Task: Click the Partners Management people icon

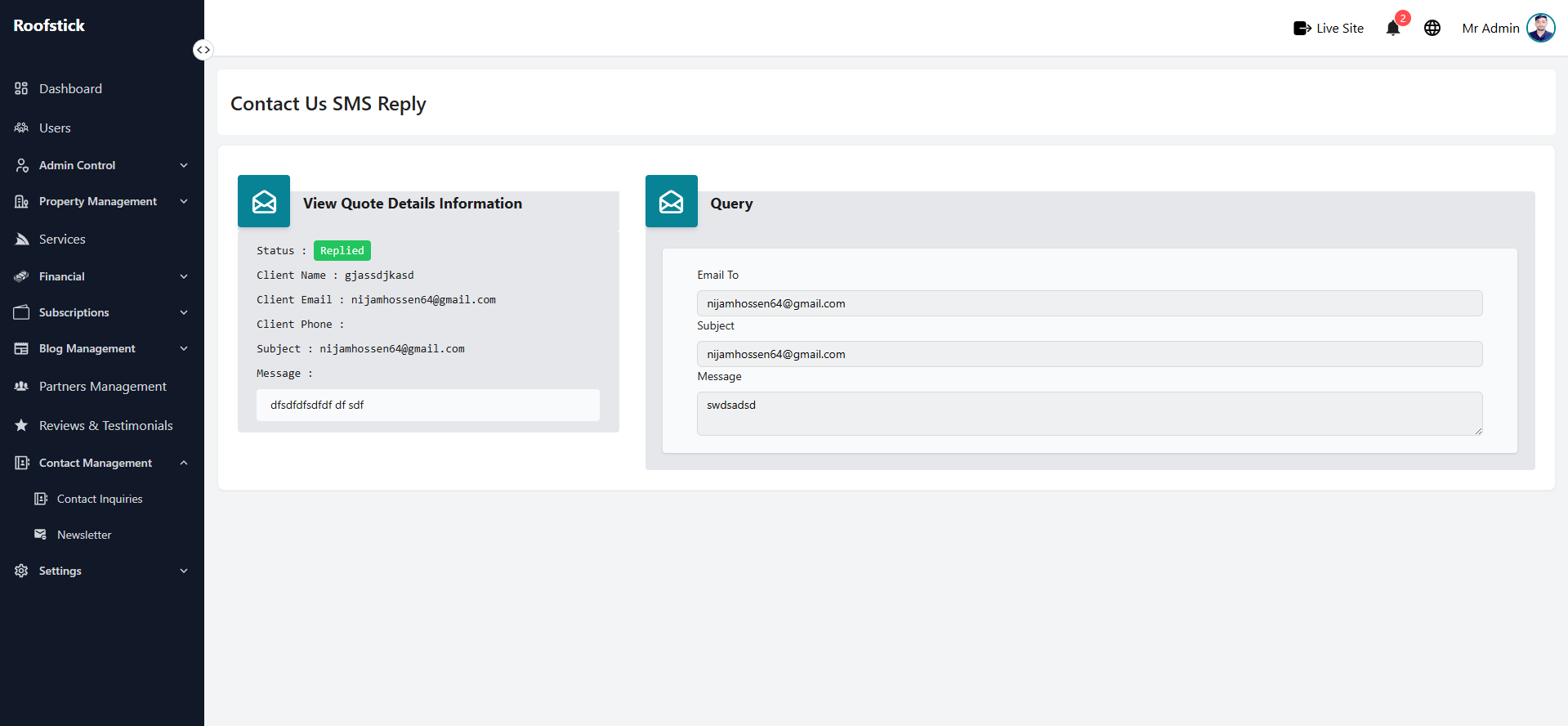Action: click(21, 386)
